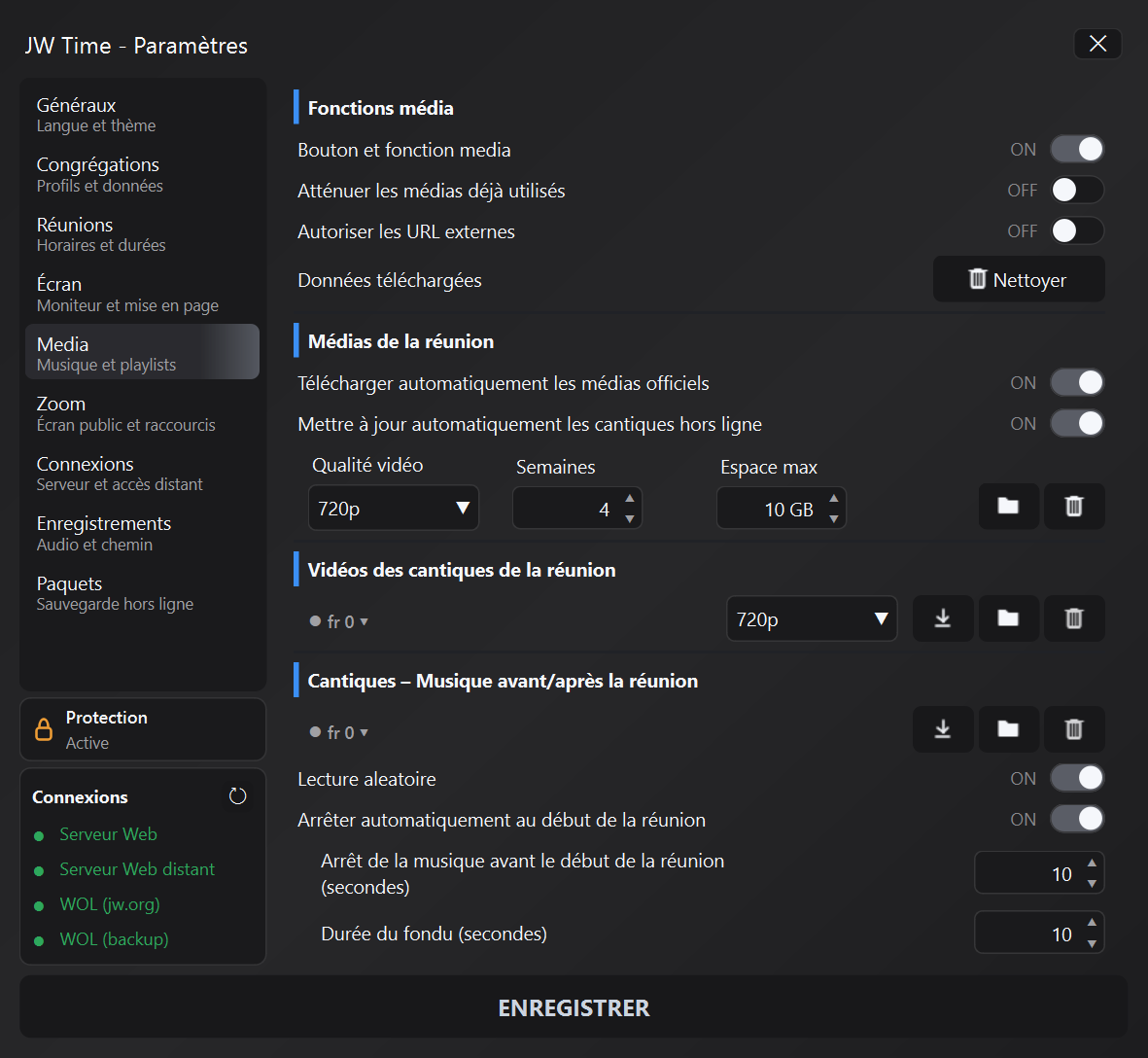Click Nettoyer to clear downloaded data
Viewport: 1148px width, 1058px height.
click(1019, 279)
